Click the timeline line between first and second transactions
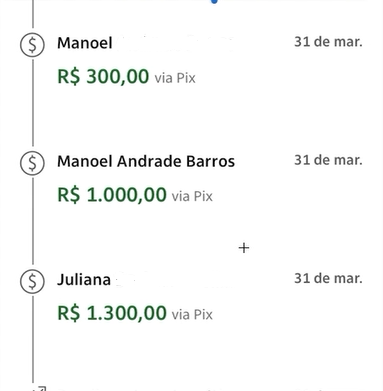The height and width of the screenshot is (391, 383). click(x=33, y=103)
